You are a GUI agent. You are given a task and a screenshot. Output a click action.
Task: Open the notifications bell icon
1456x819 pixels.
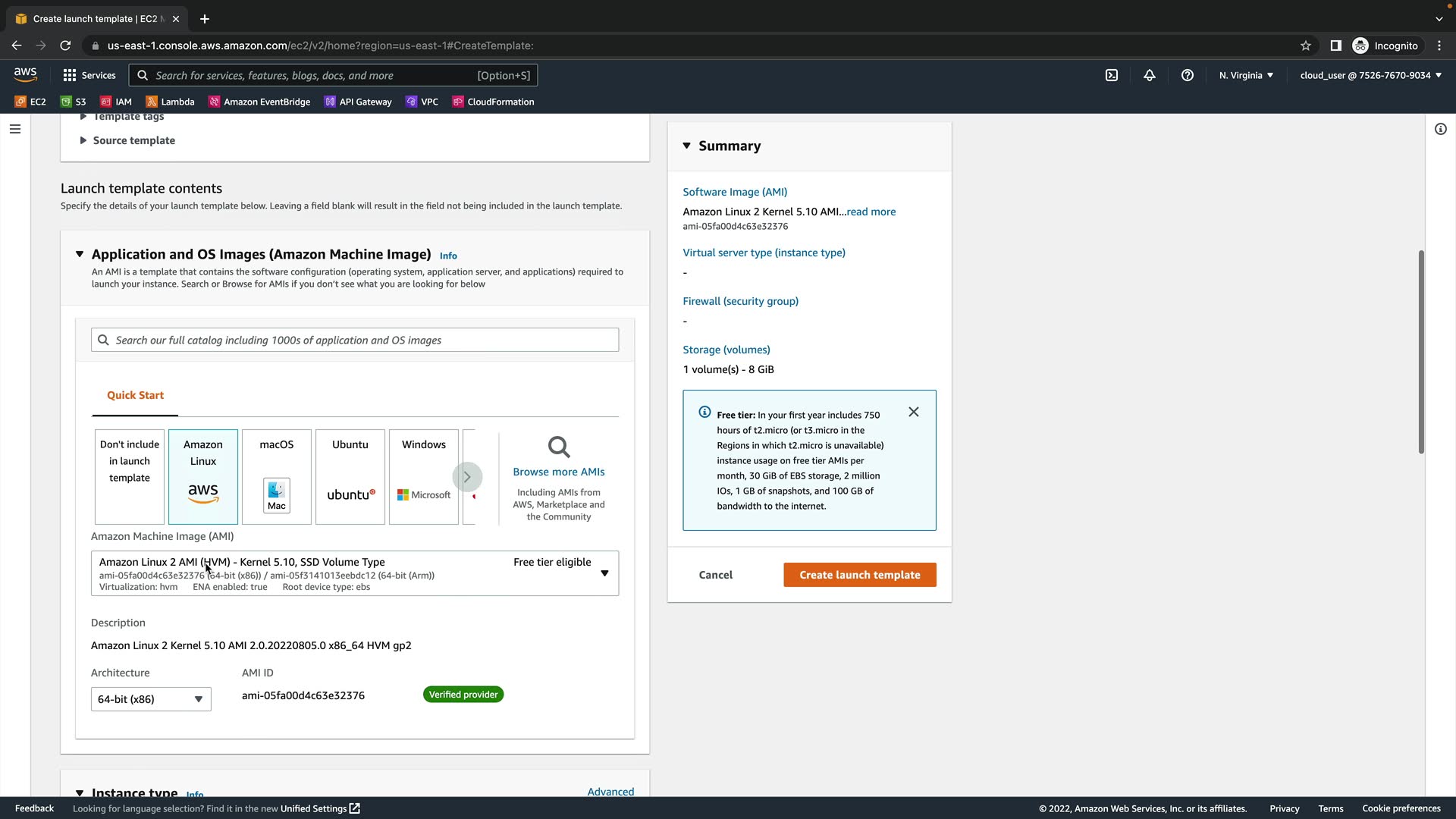coord(1150,75)
